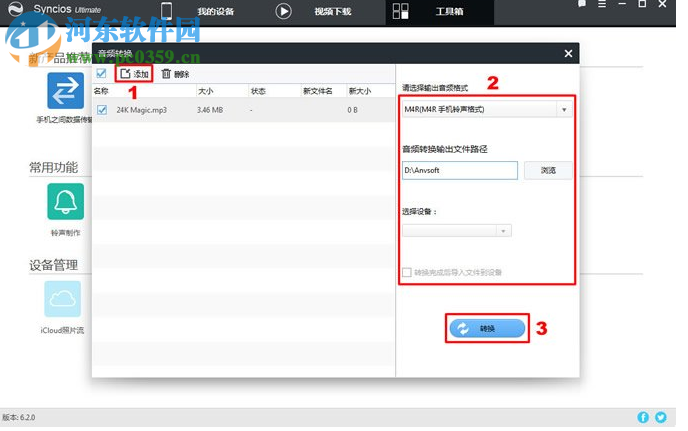Select the 24K Magic.mp3 file name
The height and width of the screenshot is (431, 688).
(141, 110)
